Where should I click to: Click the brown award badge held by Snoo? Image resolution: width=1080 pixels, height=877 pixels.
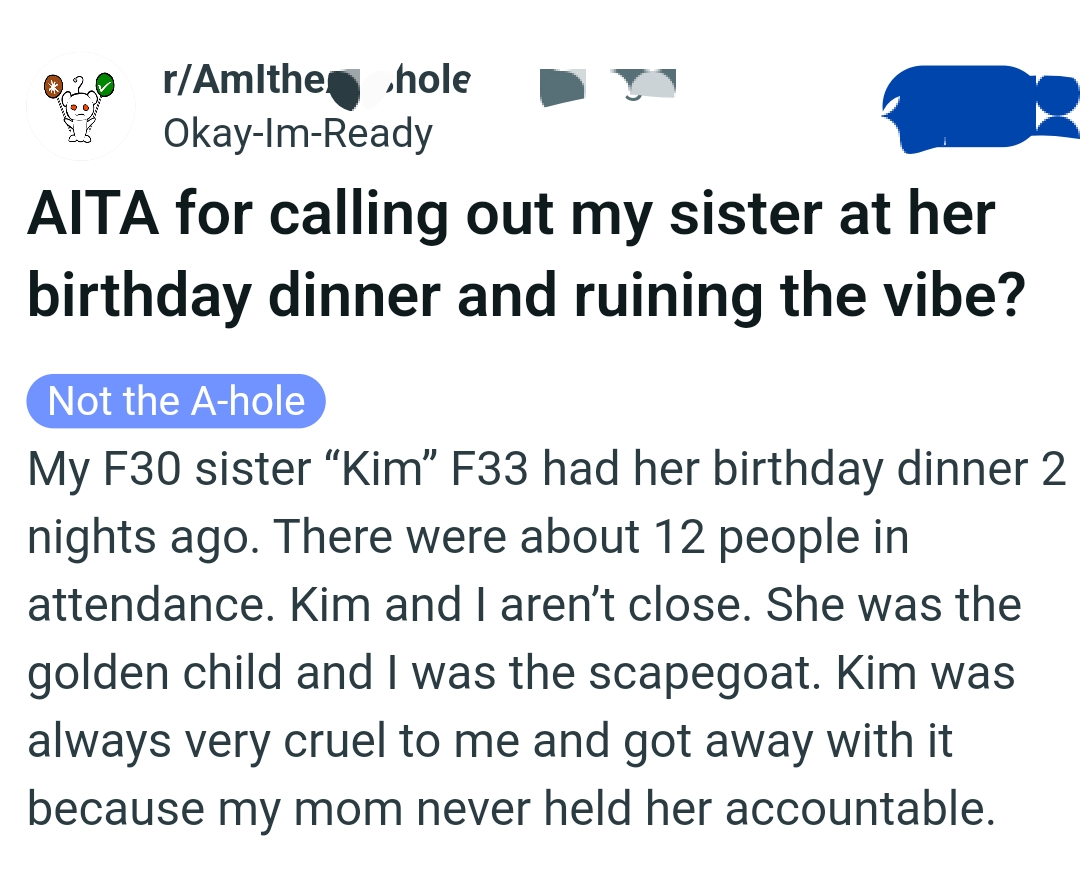(56, 87)
